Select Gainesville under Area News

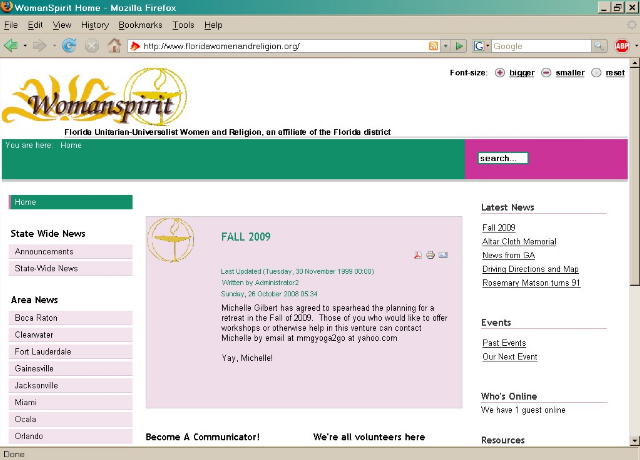tap(34, 368)
